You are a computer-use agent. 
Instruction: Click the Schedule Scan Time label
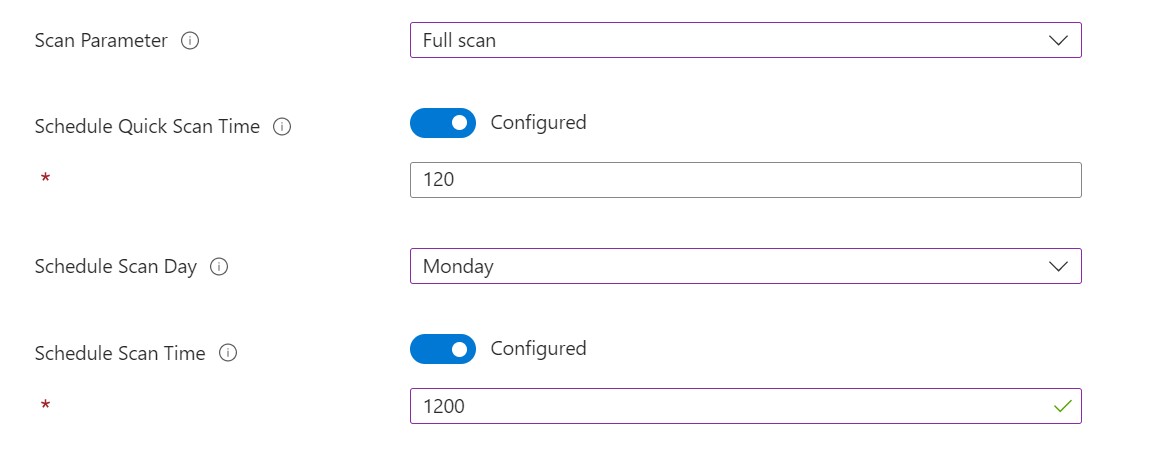tap(120, 353)
